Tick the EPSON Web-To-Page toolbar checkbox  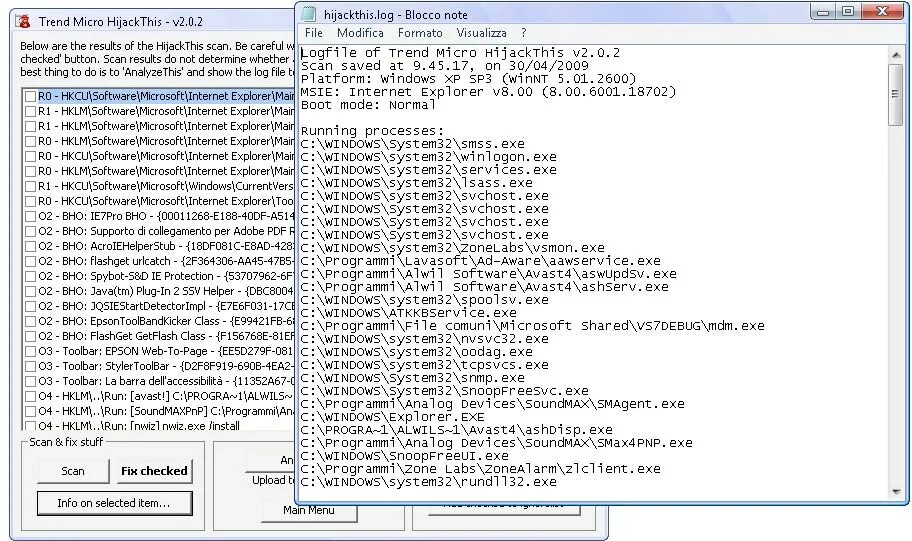click(31, 352)
